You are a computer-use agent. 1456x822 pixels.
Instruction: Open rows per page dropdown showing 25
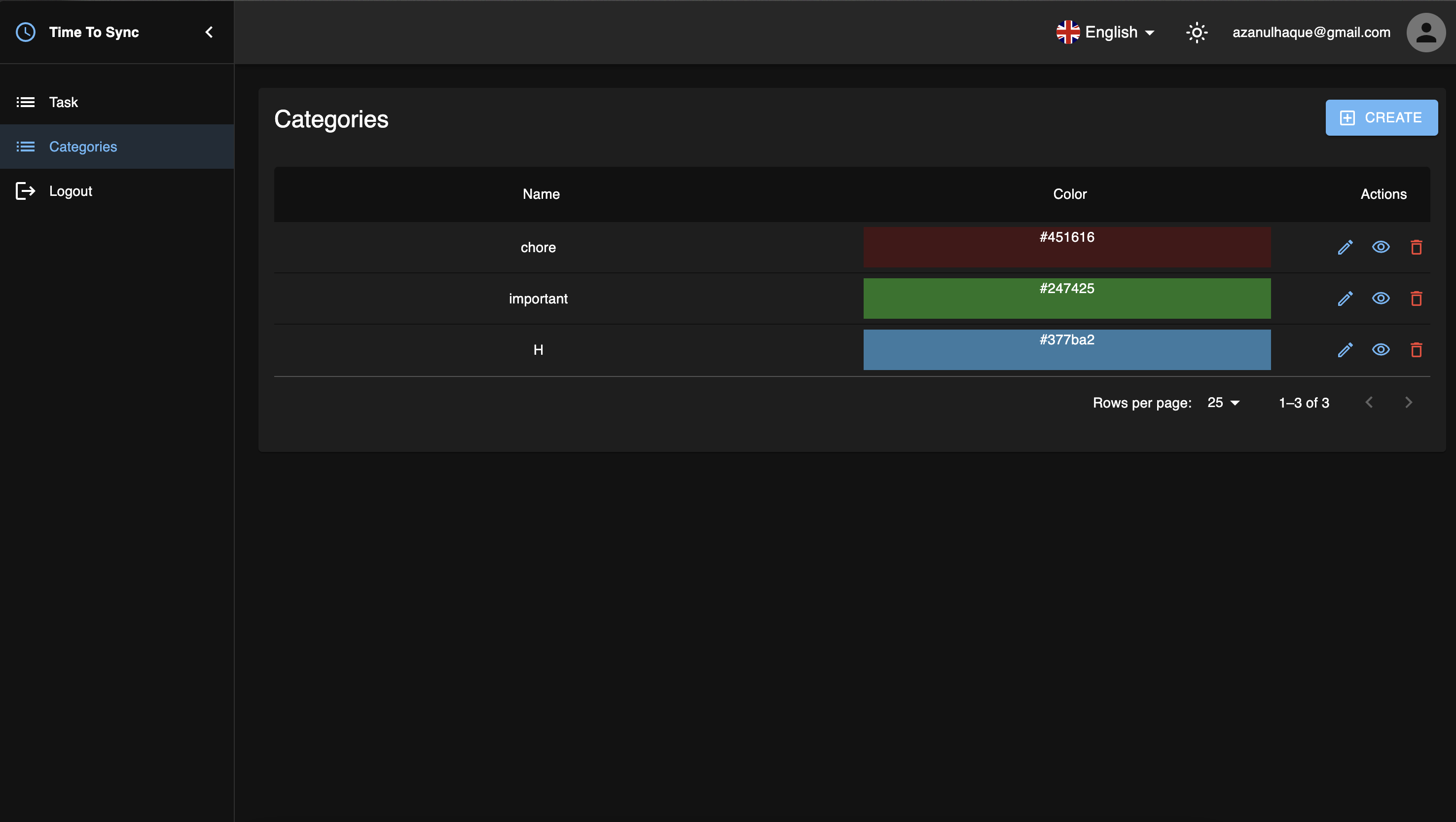coord(1223,403)
